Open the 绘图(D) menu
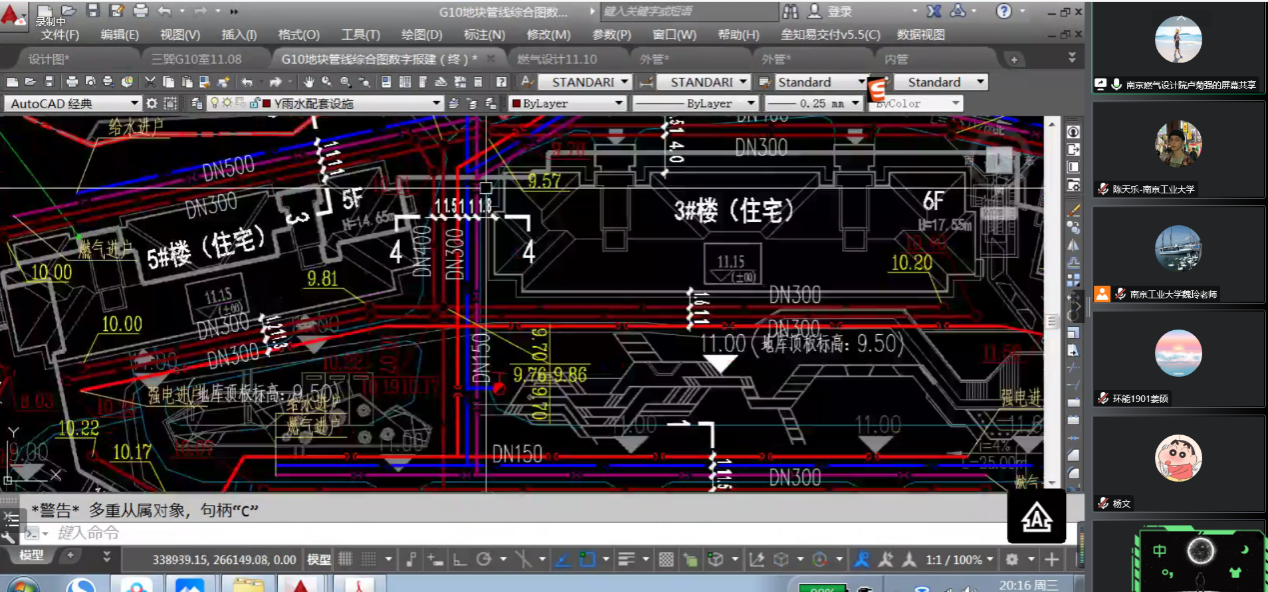This screenshot has width=1268, height=592. [421, 34]
